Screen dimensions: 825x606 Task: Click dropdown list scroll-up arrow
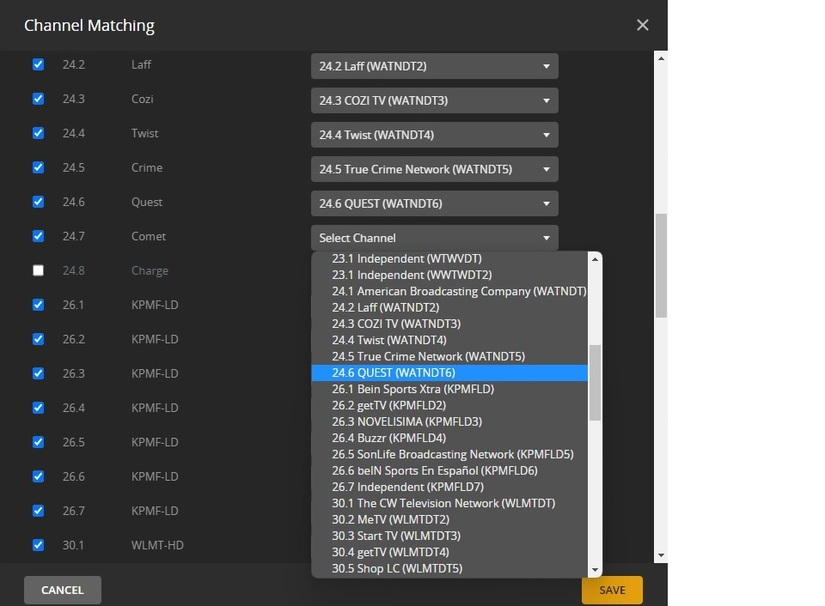point(595,259)
